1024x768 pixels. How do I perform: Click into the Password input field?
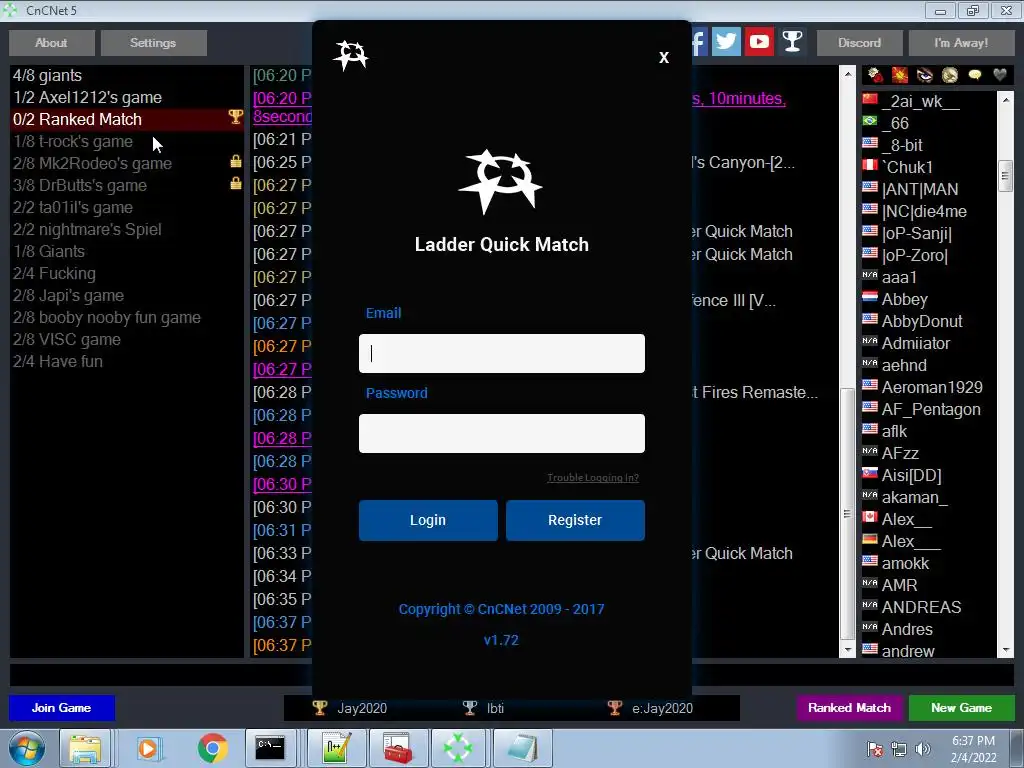point(502,433)
